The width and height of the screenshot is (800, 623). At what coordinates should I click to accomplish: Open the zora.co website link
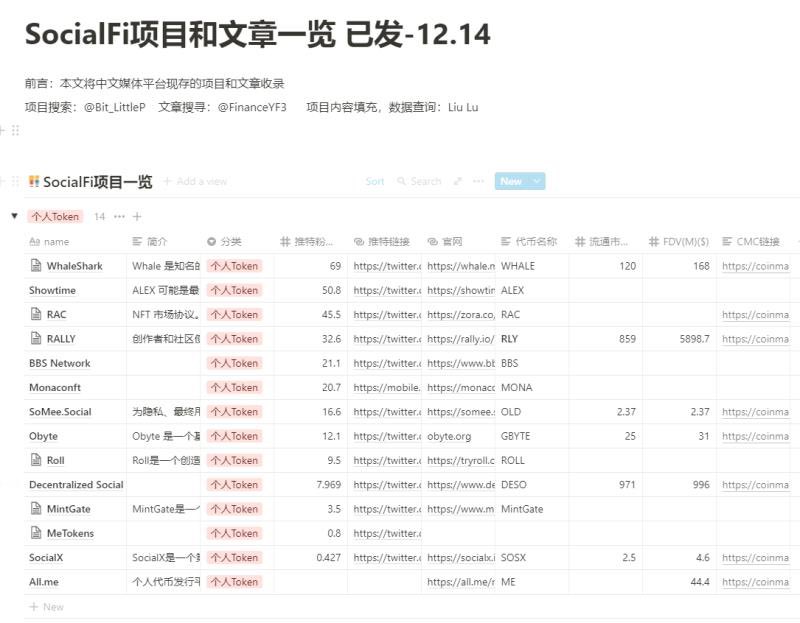tap(461, 314)
